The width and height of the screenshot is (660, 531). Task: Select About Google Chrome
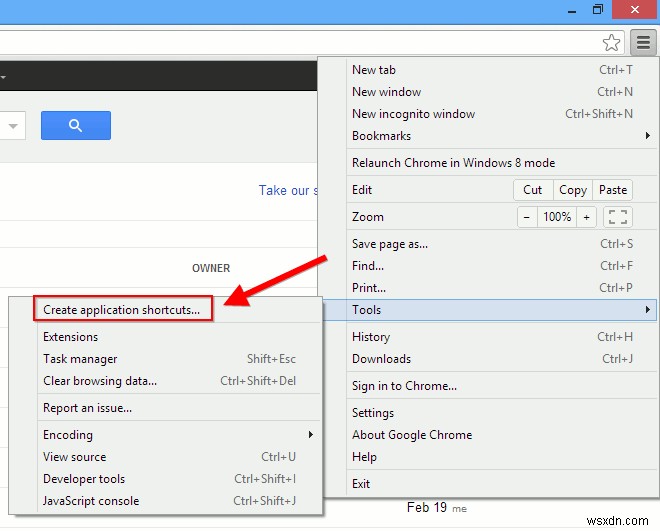[501, 435]
